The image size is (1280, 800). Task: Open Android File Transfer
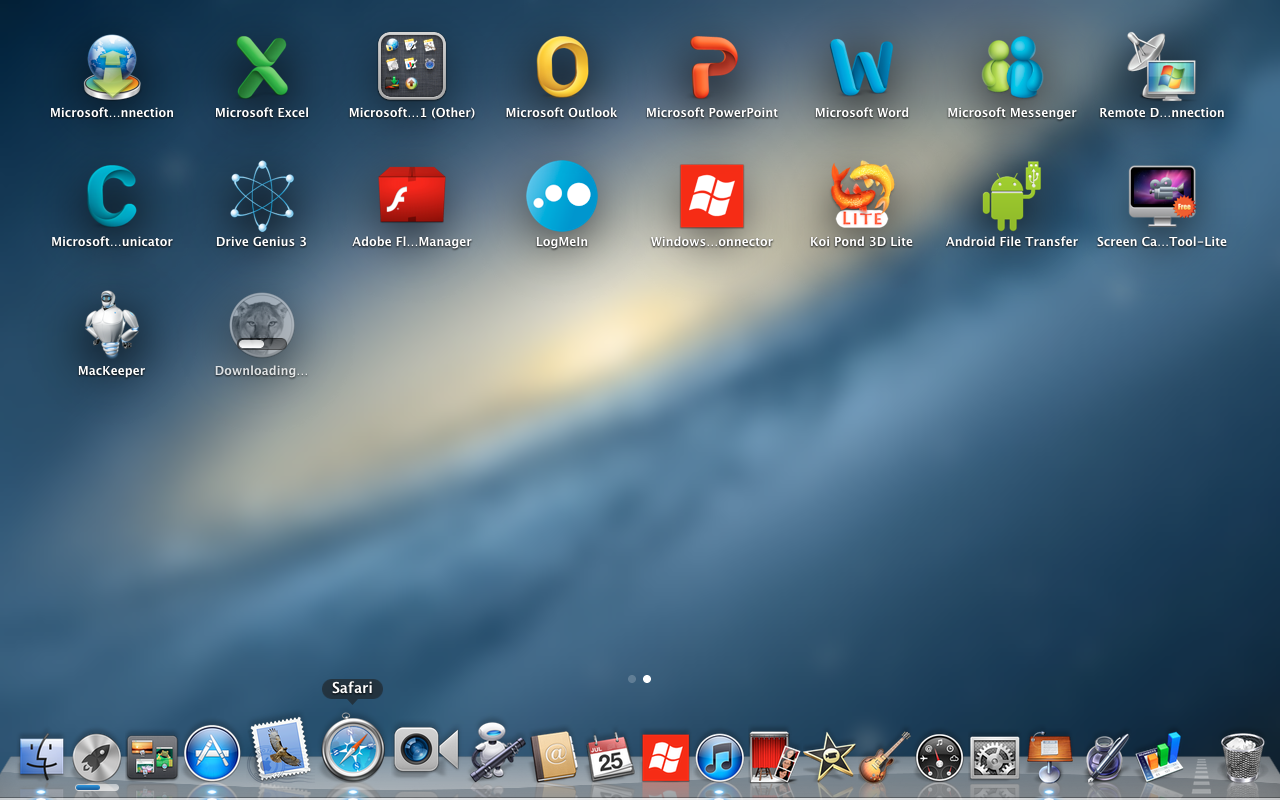coord(1012,196)
